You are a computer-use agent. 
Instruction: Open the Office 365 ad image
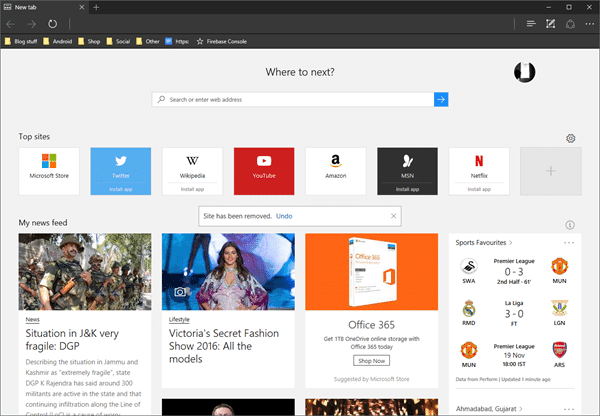click(x=372, y=272)
